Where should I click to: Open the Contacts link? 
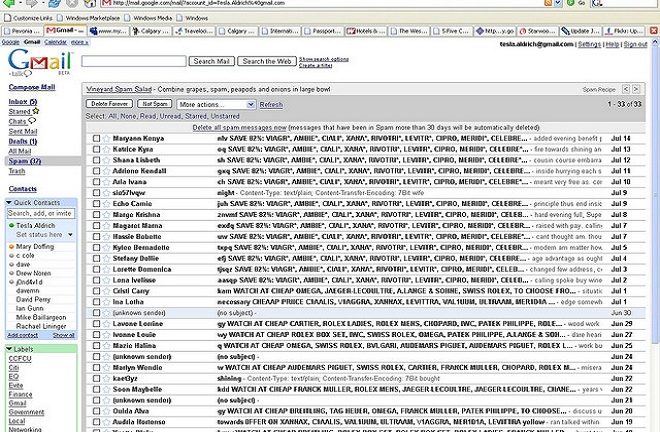(x=23, y=189)
